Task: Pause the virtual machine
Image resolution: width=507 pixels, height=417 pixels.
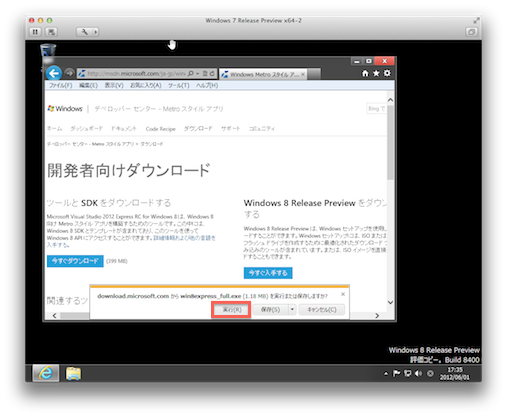Action: tap(35, 32)
